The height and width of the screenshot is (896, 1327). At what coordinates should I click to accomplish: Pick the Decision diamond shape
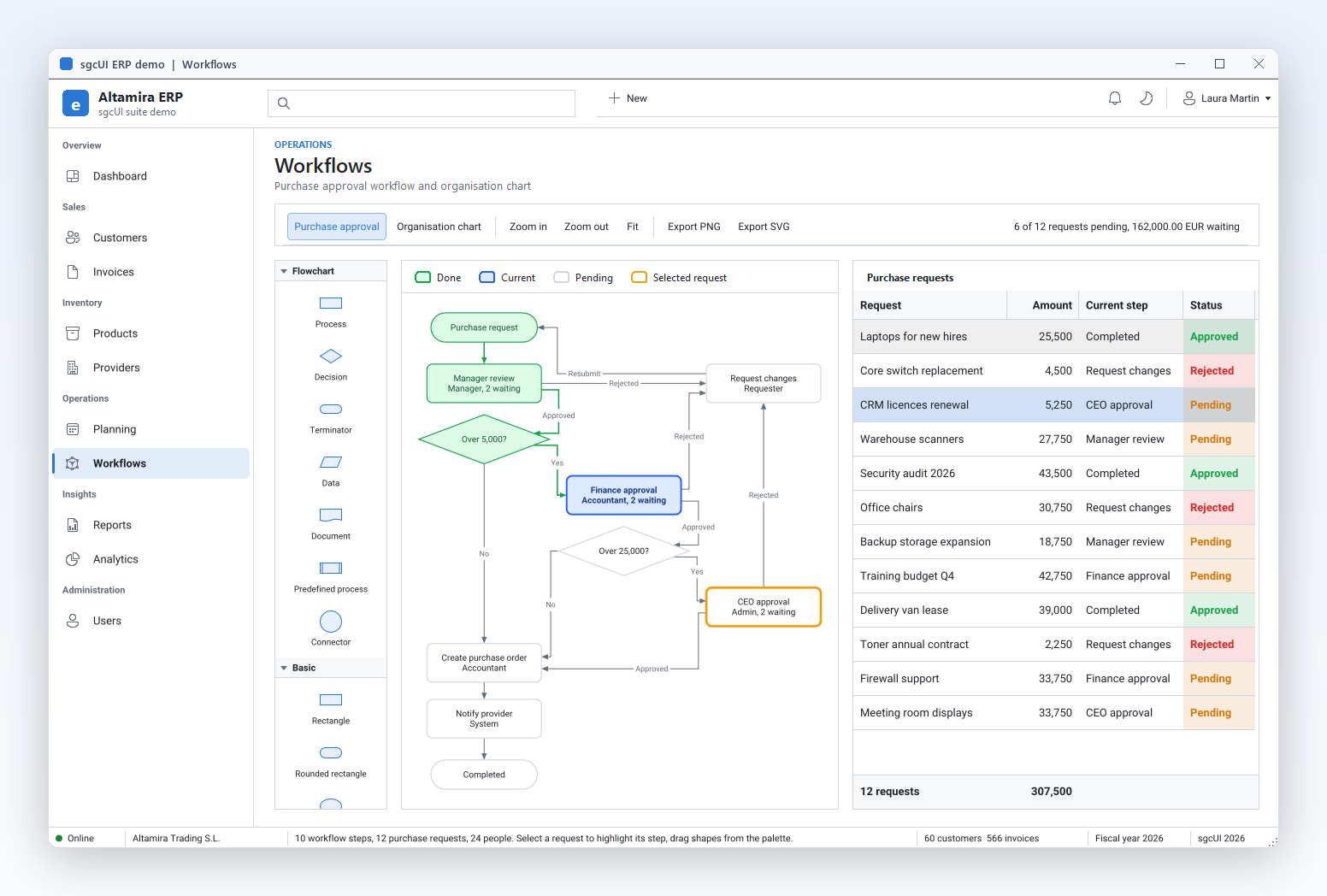331,357
